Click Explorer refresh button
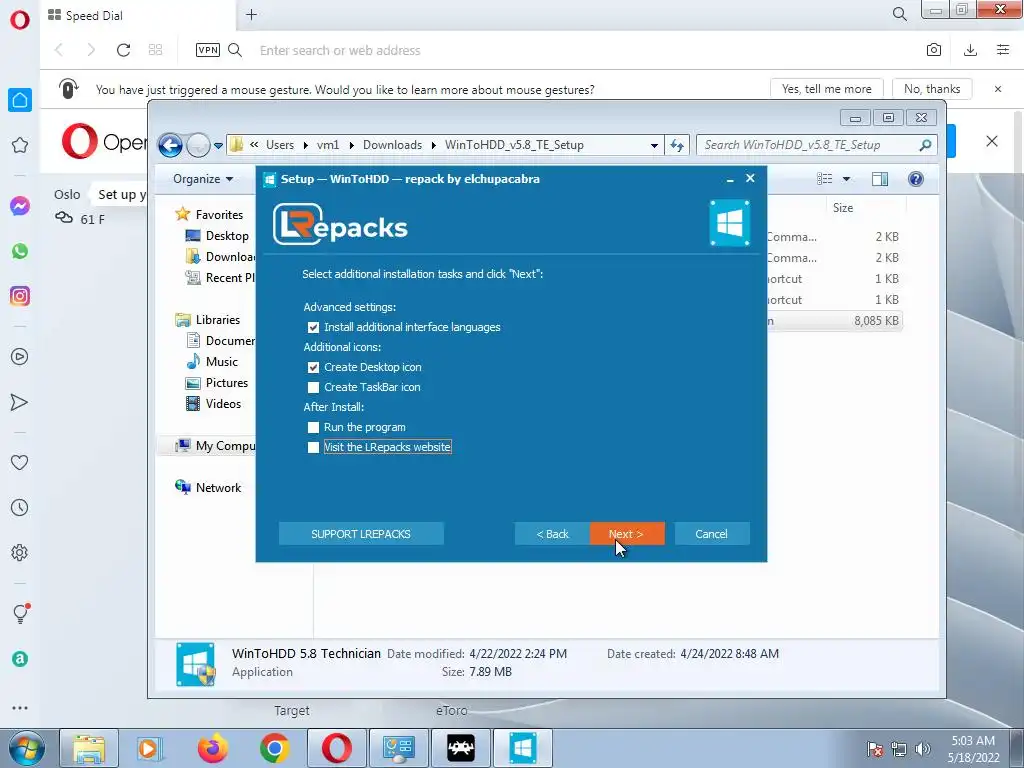Screen dimensions: 1024x768 pos(677,145)
